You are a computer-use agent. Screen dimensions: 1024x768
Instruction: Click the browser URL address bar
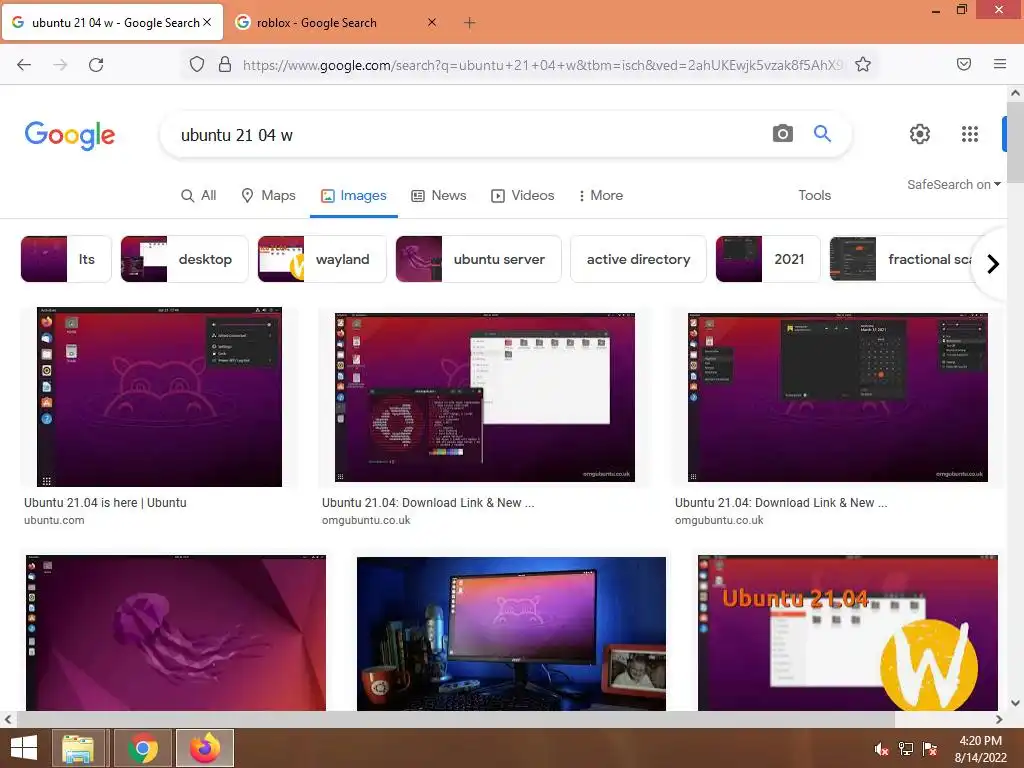click(x=542, y=65)
